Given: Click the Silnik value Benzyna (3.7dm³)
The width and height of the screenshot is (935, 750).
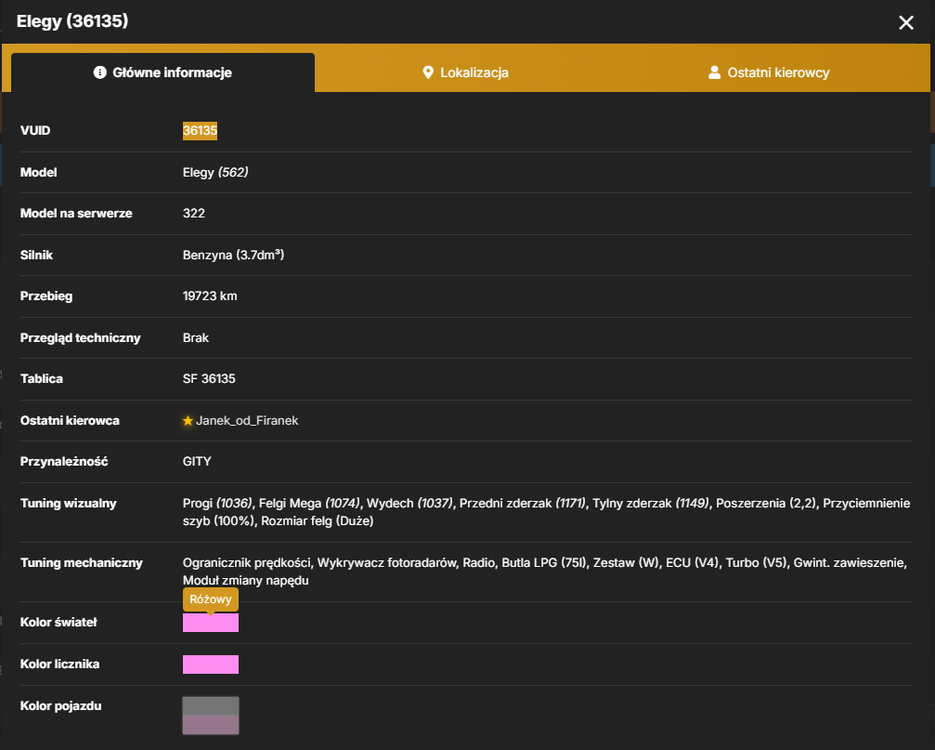Looking at the screenshot, I should pyautogui.click(x=233, y=255).
